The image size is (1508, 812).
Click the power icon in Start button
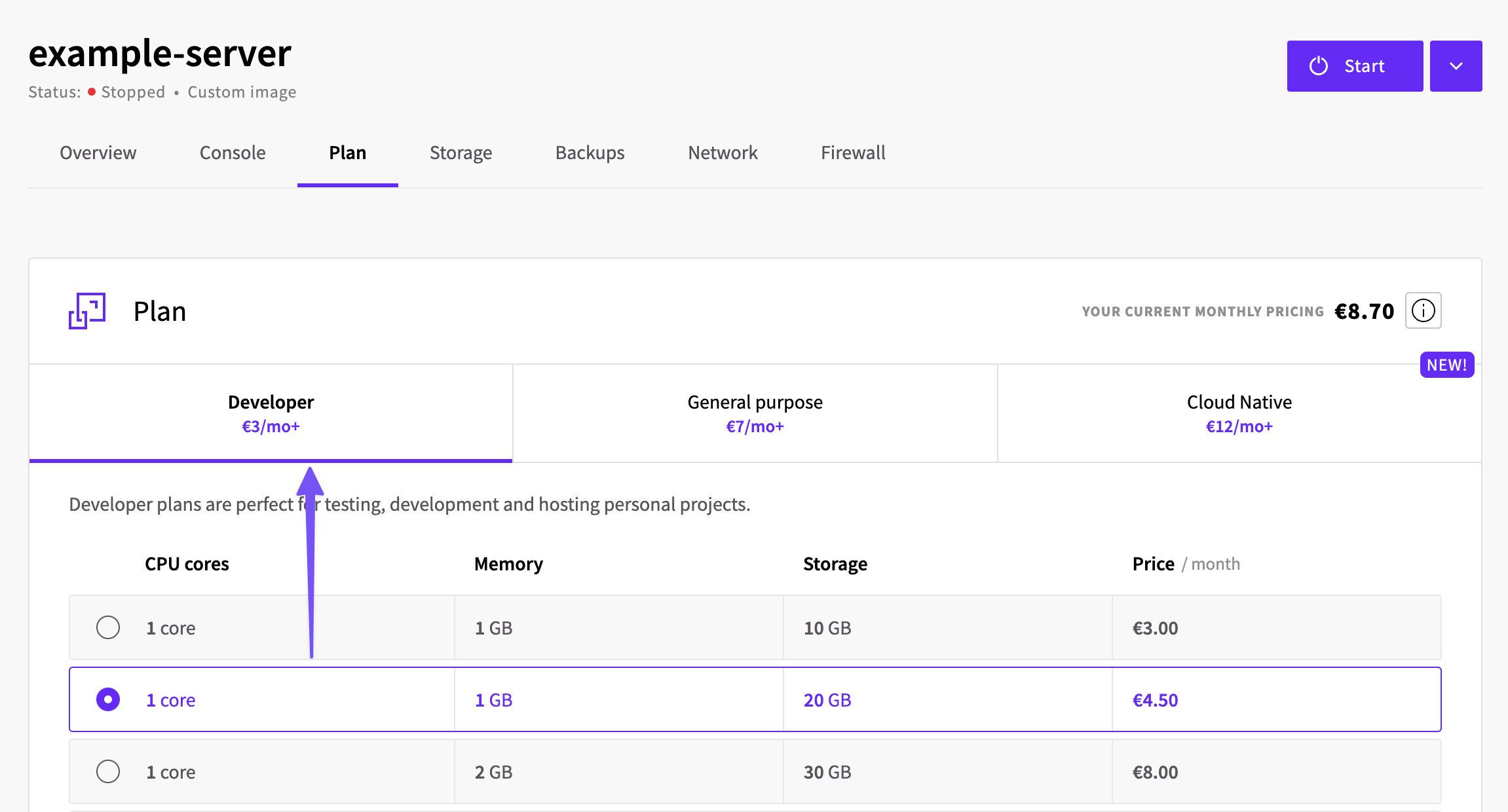click(x=1318, y=66)
